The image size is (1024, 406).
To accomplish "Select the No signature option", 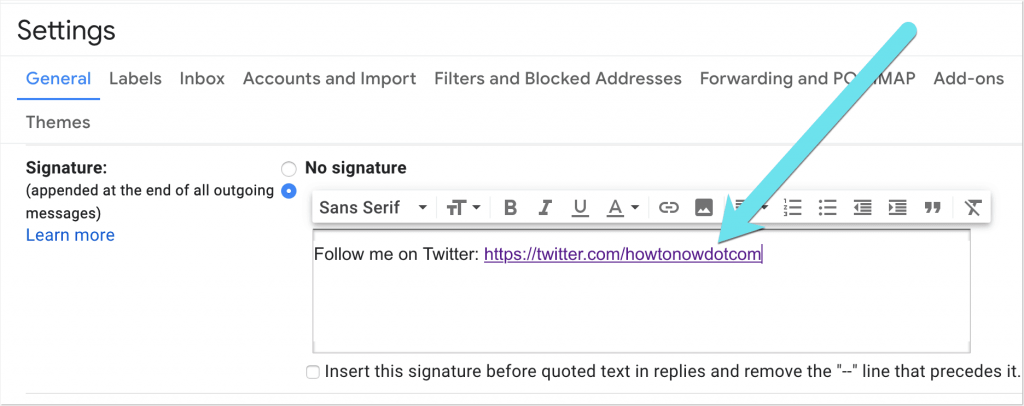I will (289, 168).
